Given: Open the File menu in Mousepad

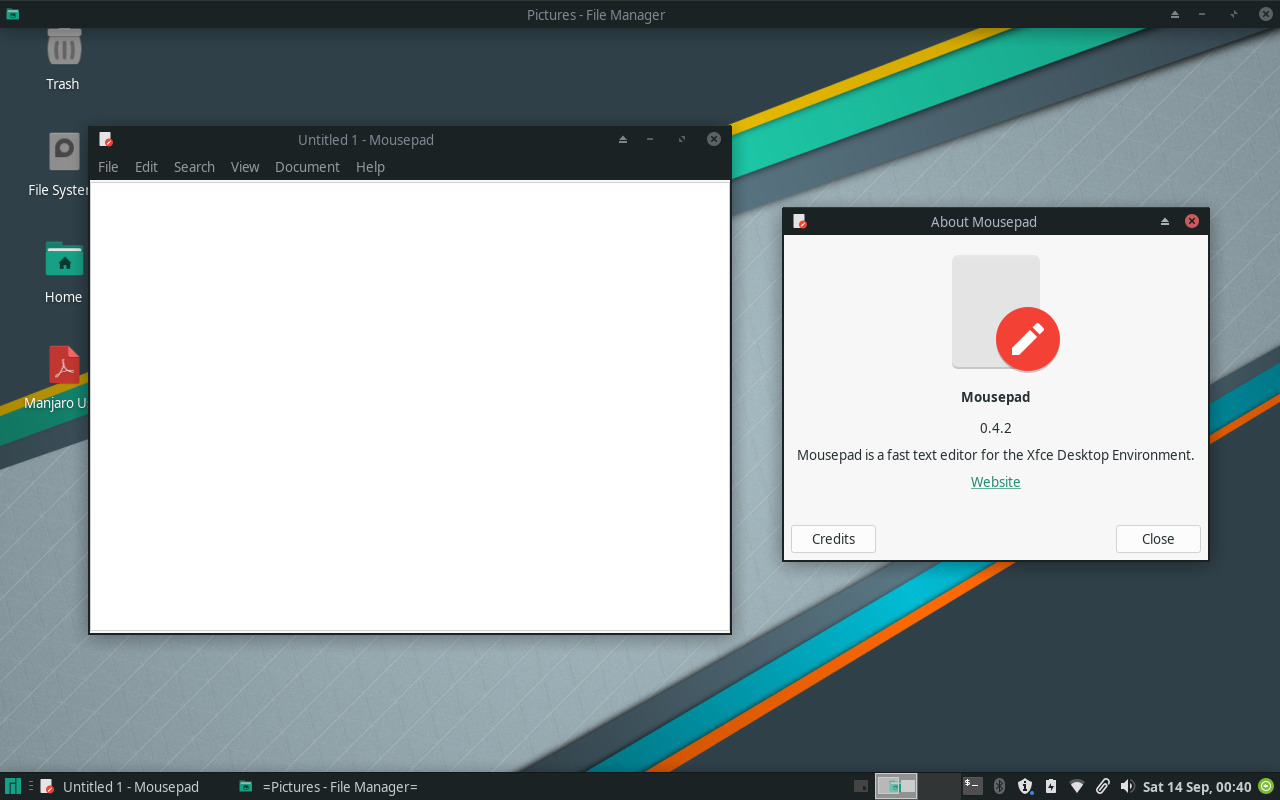Looking at the screenshot, I should tap(108, 167).
